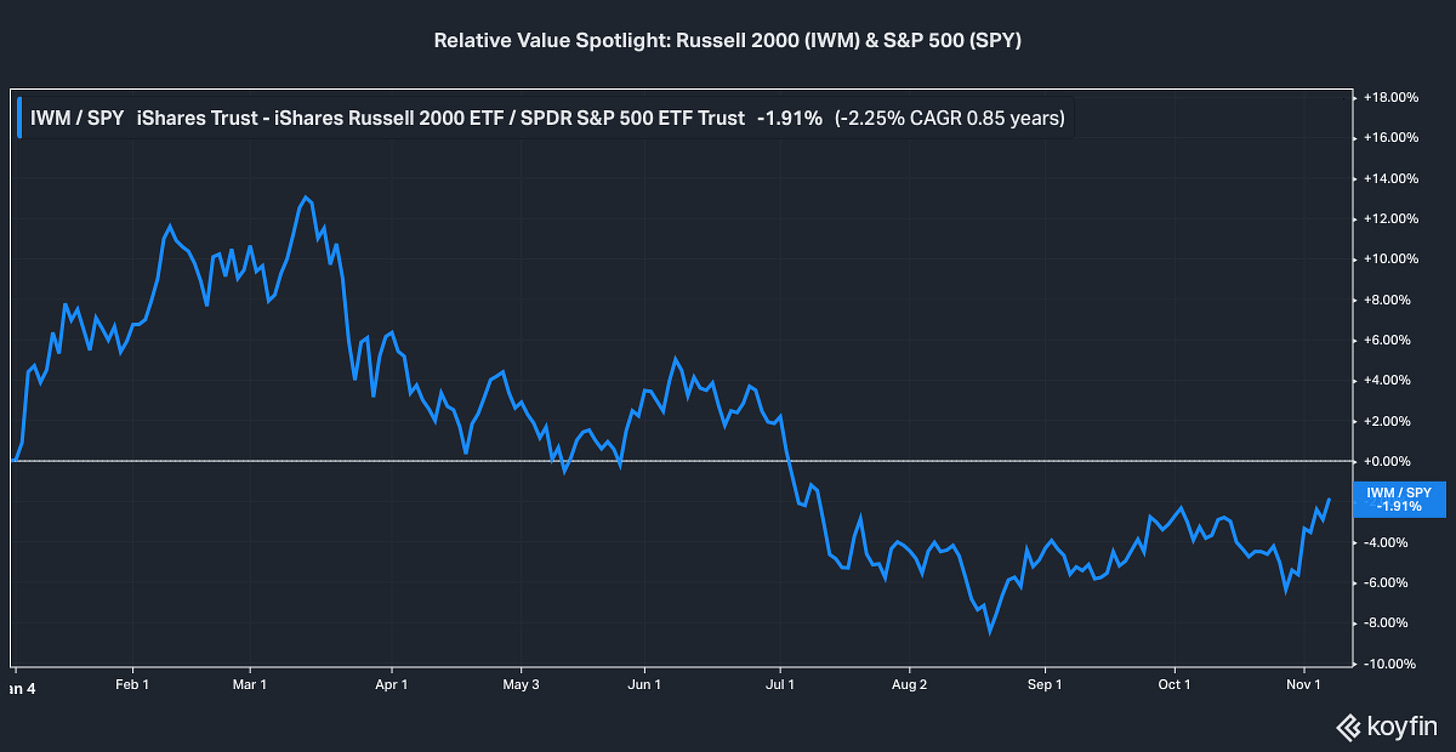Click the Nov 1 date label

pyautogui.click(x=1304, y=685)
